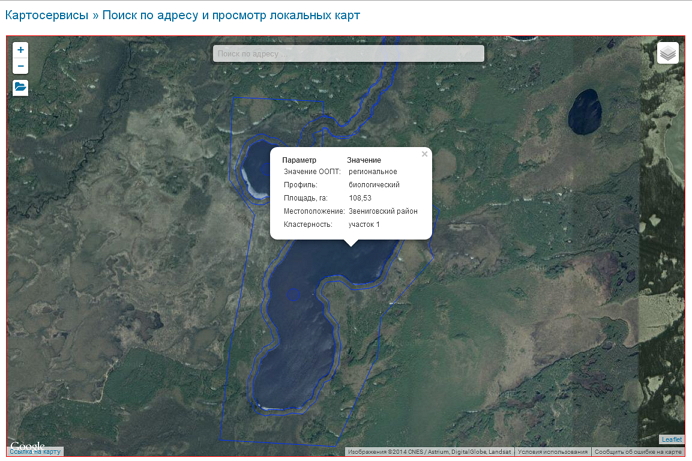Click the Кластерность label
Screen dimensions: 692x461
coord(308,225)
